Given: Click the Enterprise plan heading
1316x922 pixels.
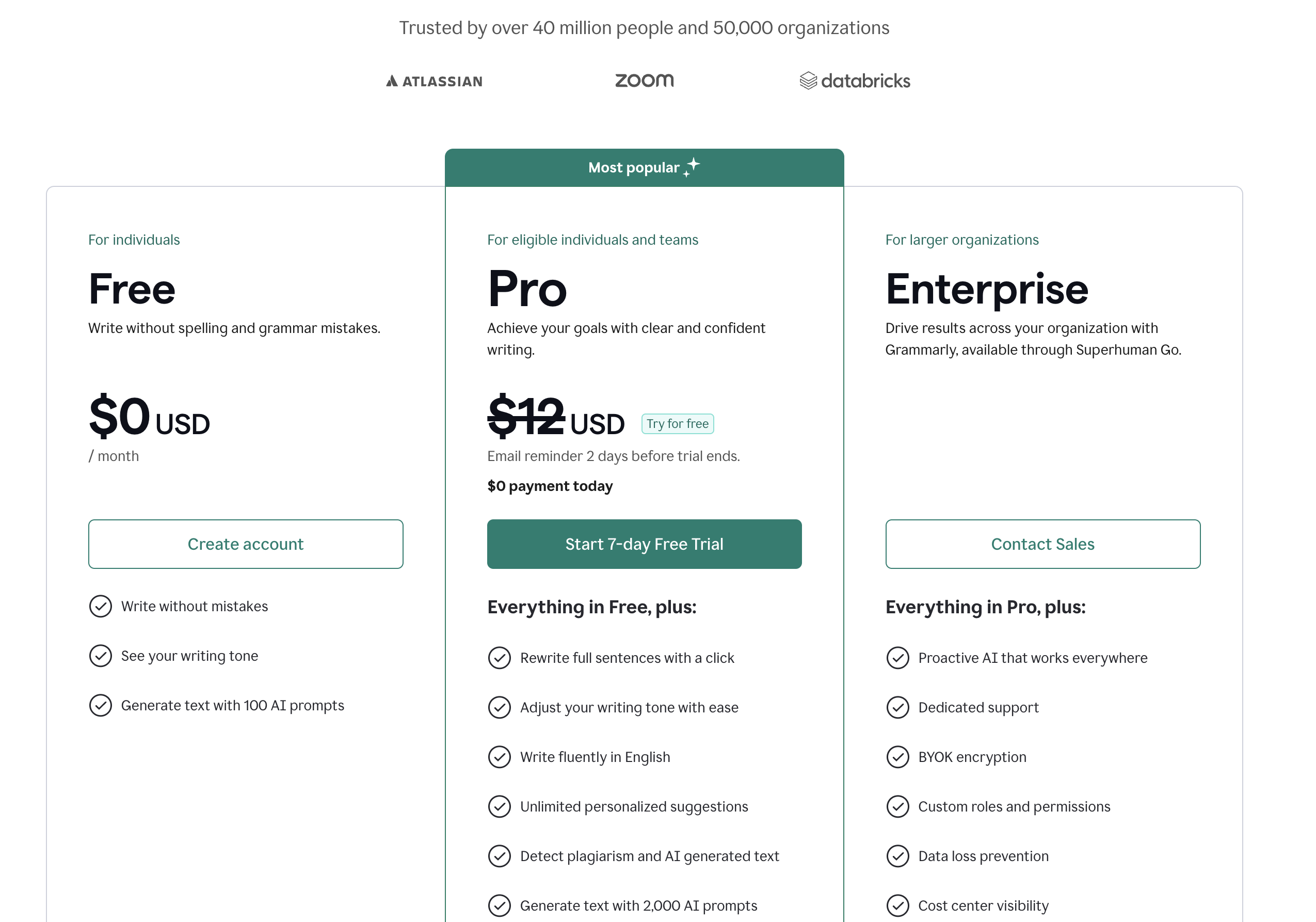Looking at the screenshot, I should [986, 289].
